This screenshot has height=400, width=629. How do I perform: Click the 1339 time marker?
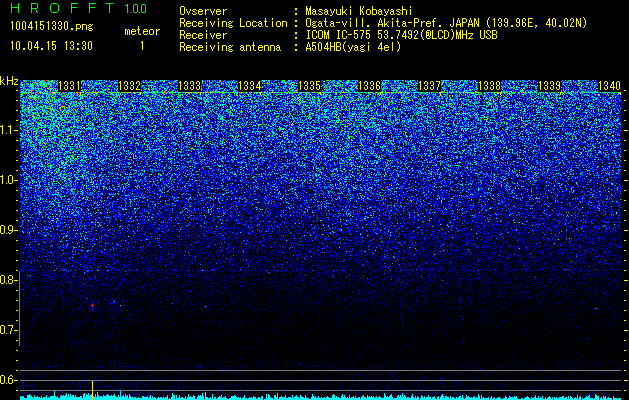549,86
